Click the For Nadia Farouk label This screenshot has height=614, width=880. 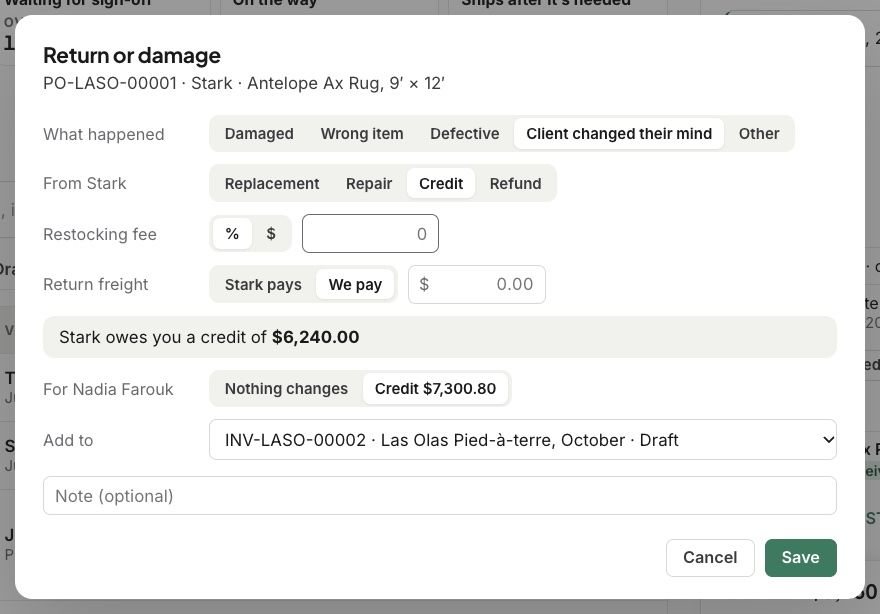(x=108, y=389)
